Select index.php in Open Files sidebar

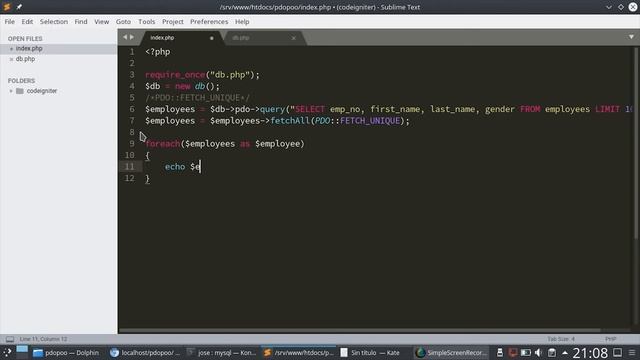click(58, 49)
